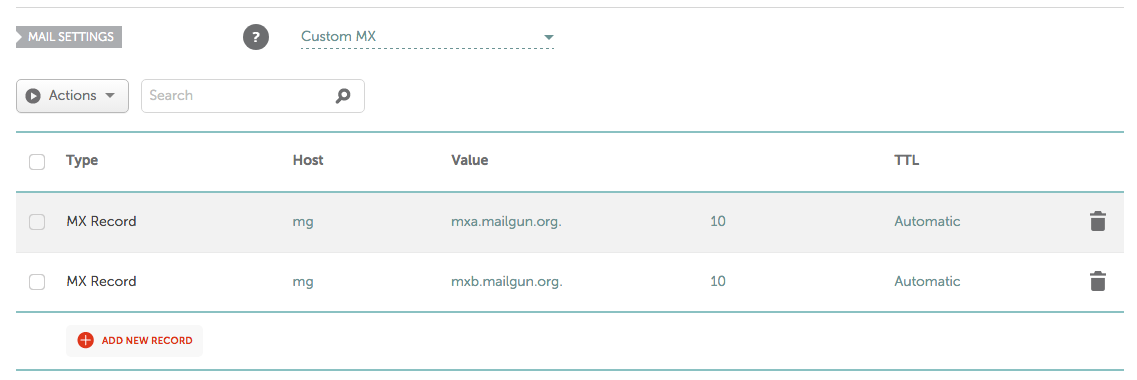Open the Custom MX mail settings dropdown

427,37
